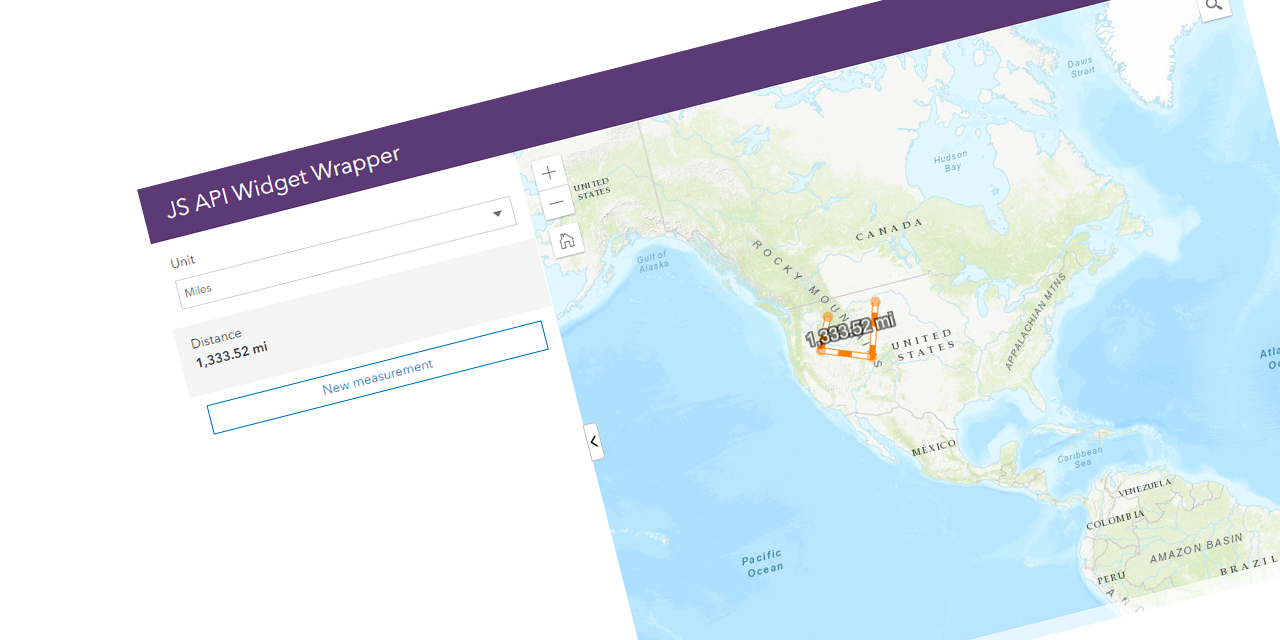Open the map search magnifier
Screen dimensions: 1280x640
[x=1214, y=5]
